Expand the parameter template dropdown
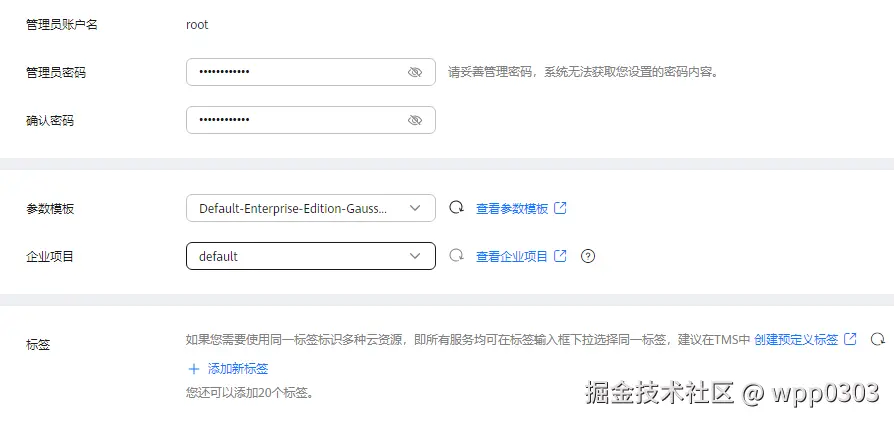The width and height of the screenshot is (894, 422). (x=415, y=208)
